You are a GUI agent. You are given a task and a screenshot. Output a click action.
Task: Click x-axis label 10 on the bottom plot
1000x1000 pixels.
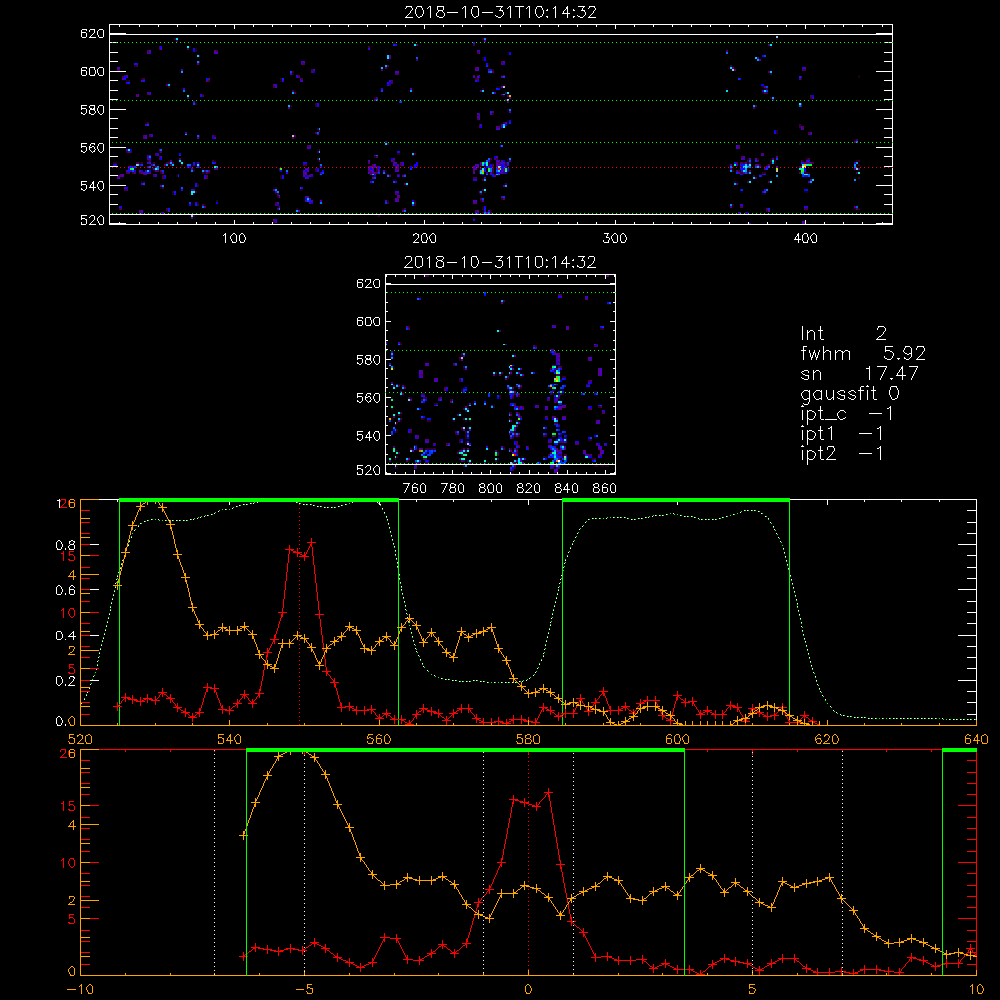[x=976, y=989]
